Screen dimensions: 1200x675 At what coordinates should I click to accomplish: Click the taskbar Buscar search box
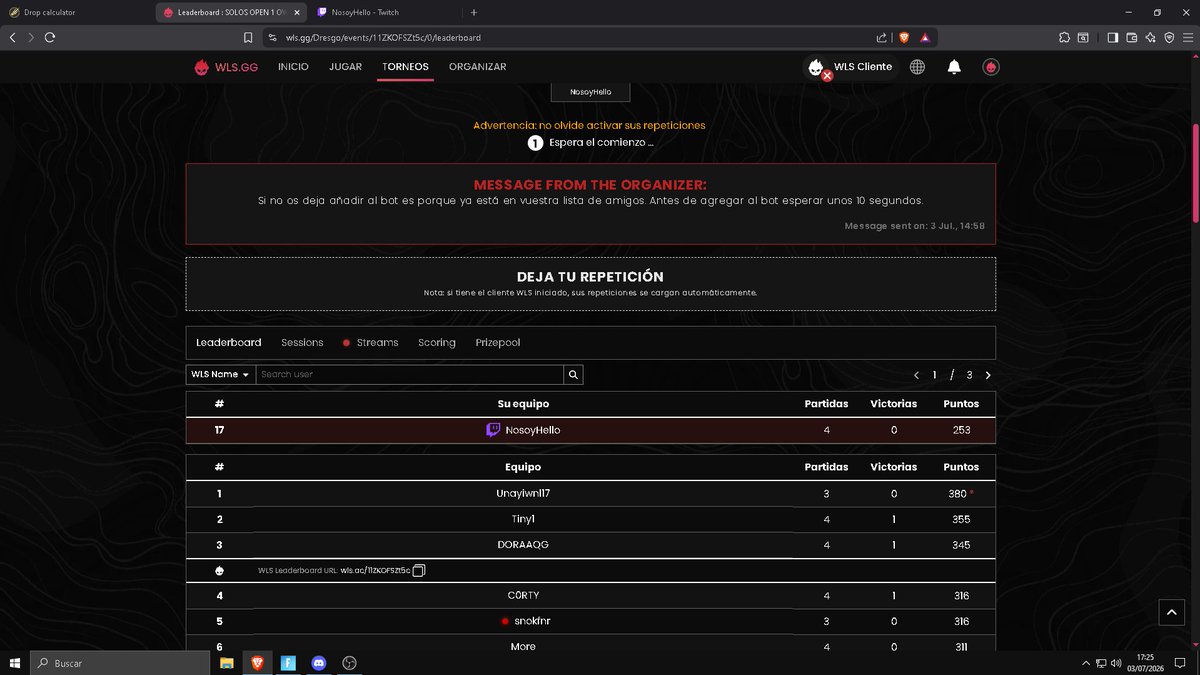tap(120, 663)
